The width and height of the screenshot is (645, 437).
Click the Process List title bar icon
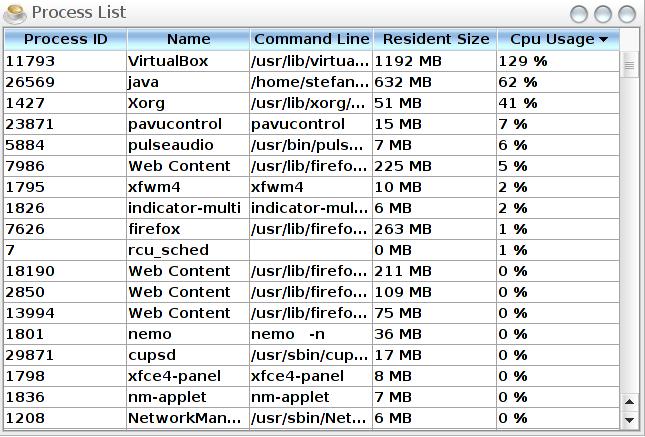15,13
